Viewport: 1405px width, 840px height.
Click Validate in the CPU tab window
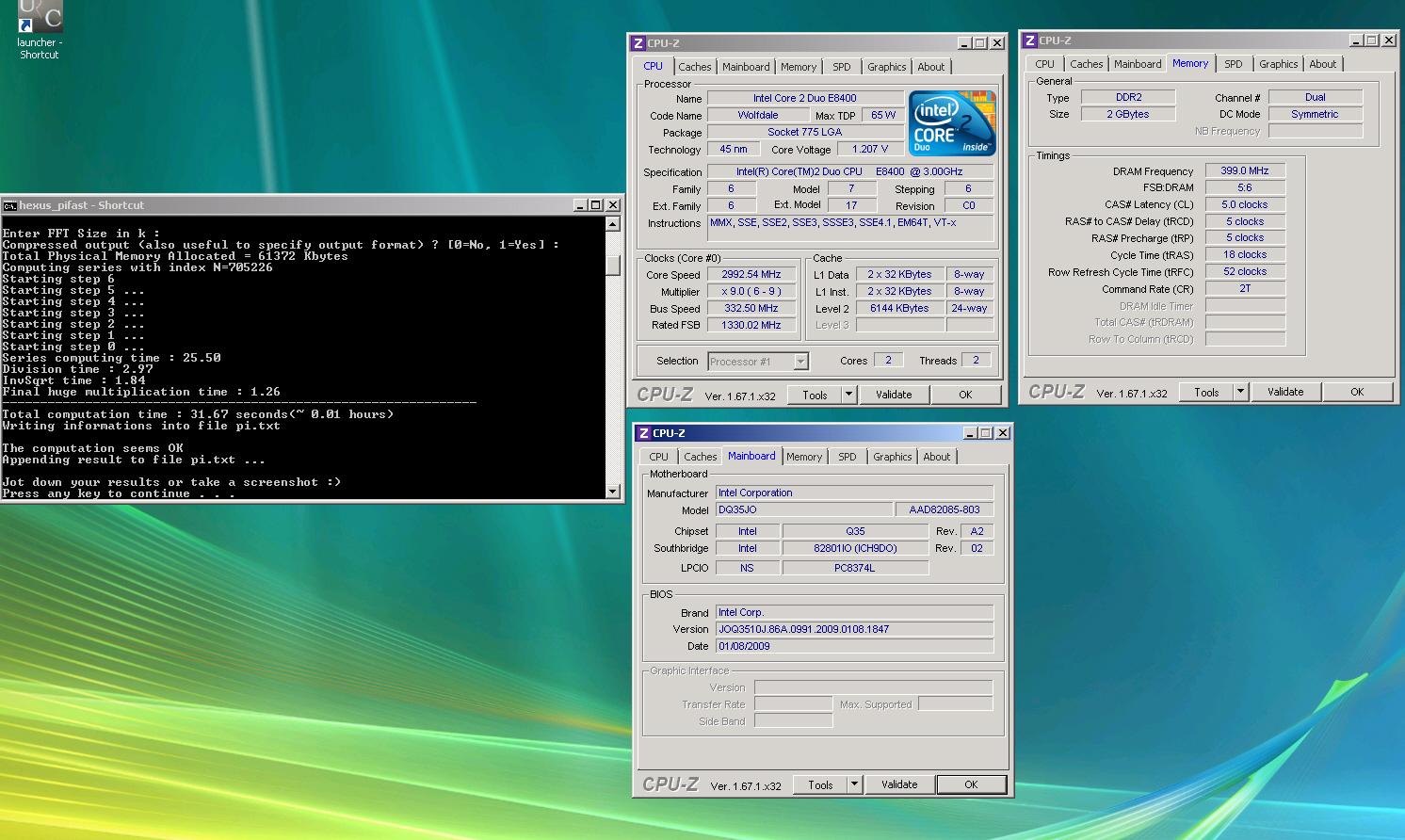(894, 395)
